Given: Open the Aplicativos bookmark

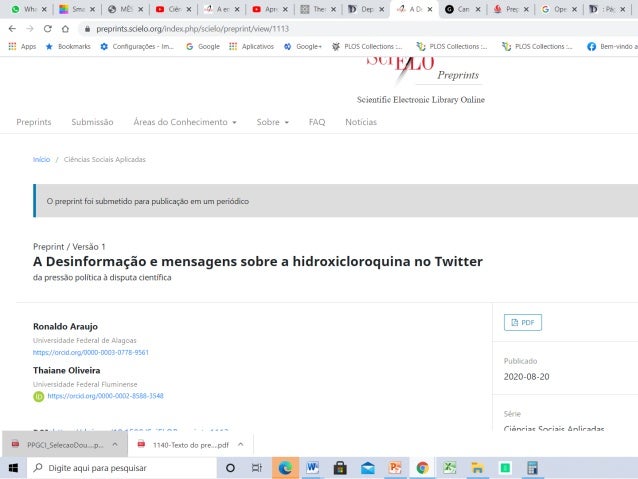Looking at the screenshot, I should [x=251, y=46].
